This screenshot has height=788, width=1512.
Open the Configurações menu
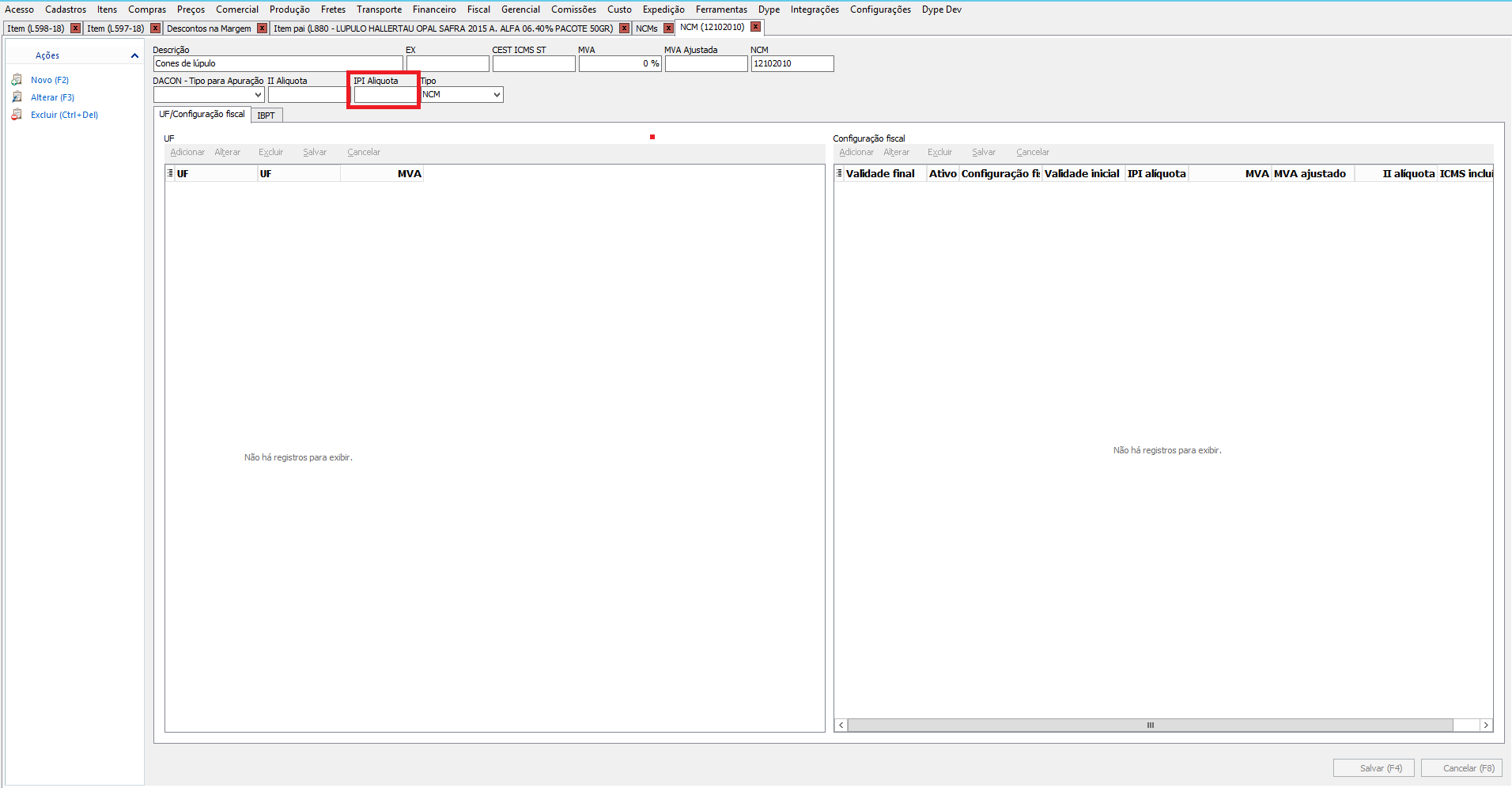[880, 9]
